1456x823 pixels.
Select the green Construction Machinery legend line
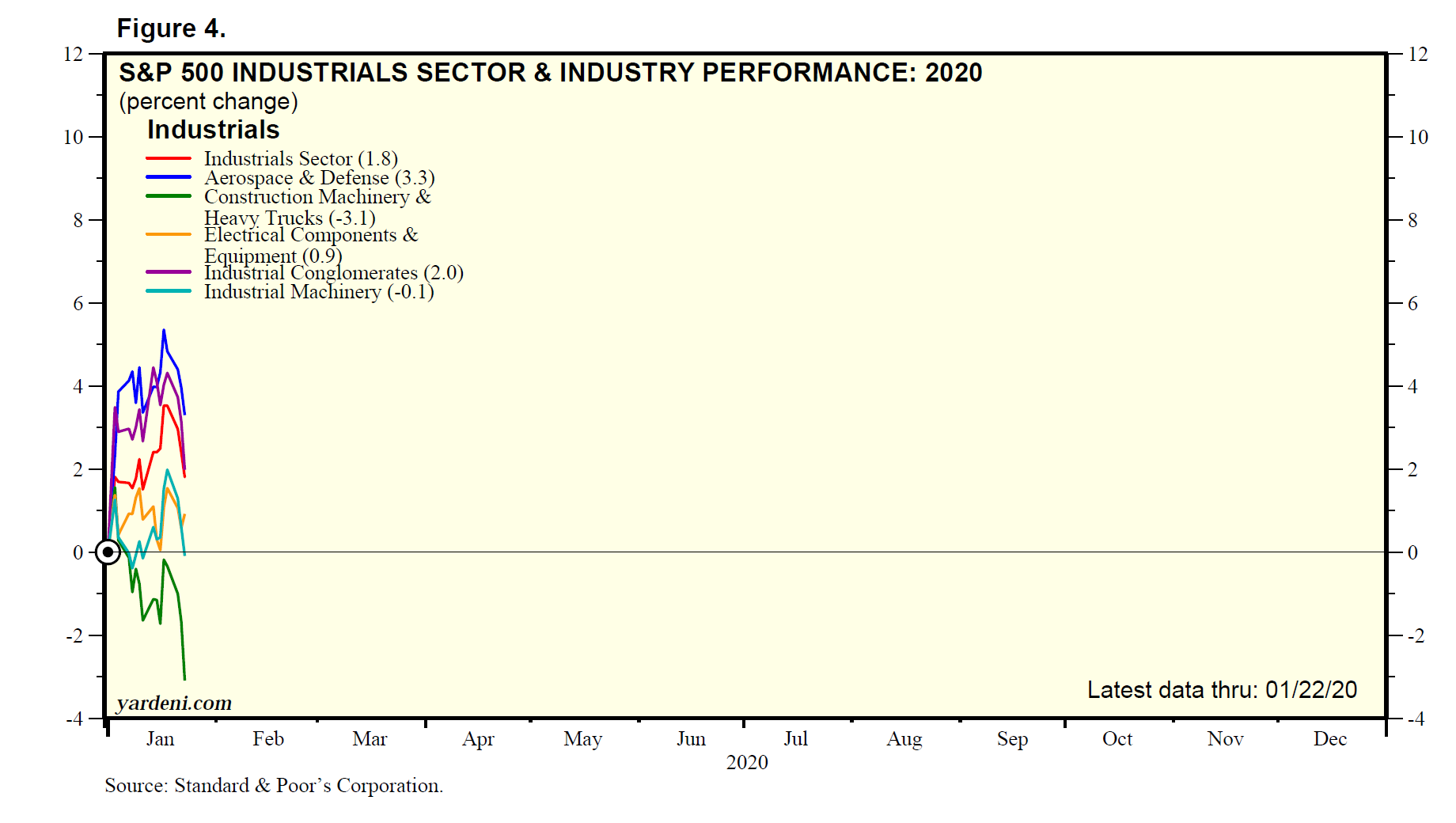click(169, 196)
